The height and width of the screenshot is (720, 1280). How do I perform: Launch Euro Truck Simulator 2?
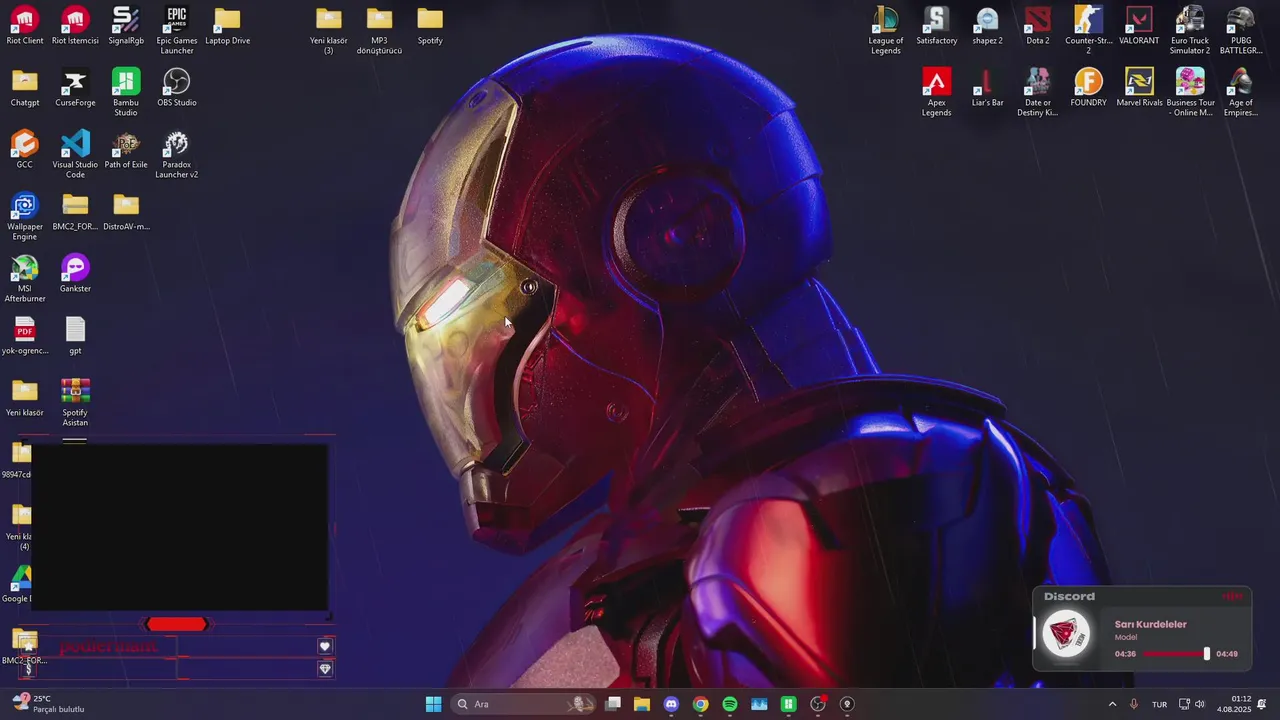click(x=1190, y=30)
